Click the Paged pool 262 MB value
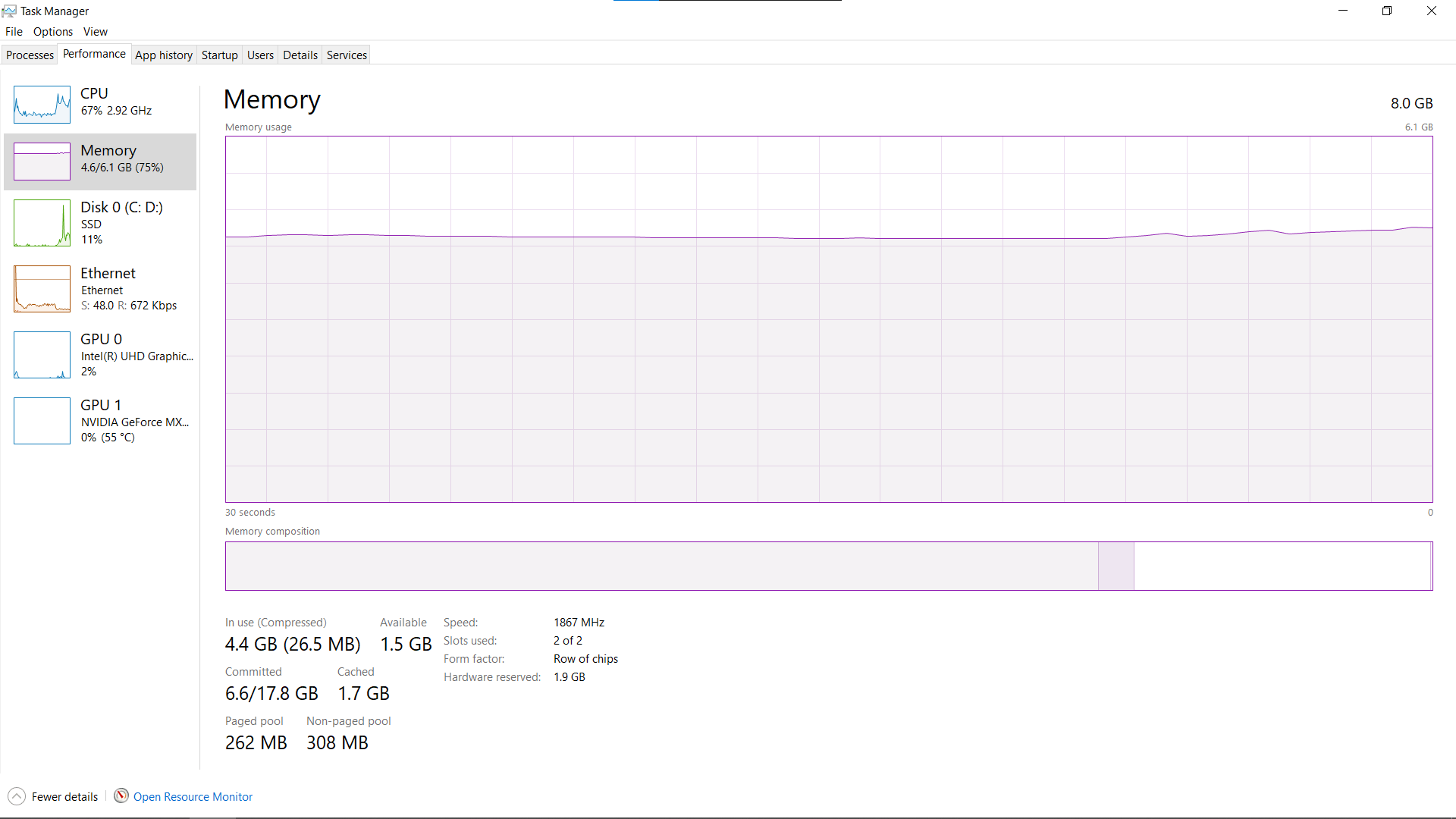The height and width of the screenshot is (819, 1456). tap(256, 742)
